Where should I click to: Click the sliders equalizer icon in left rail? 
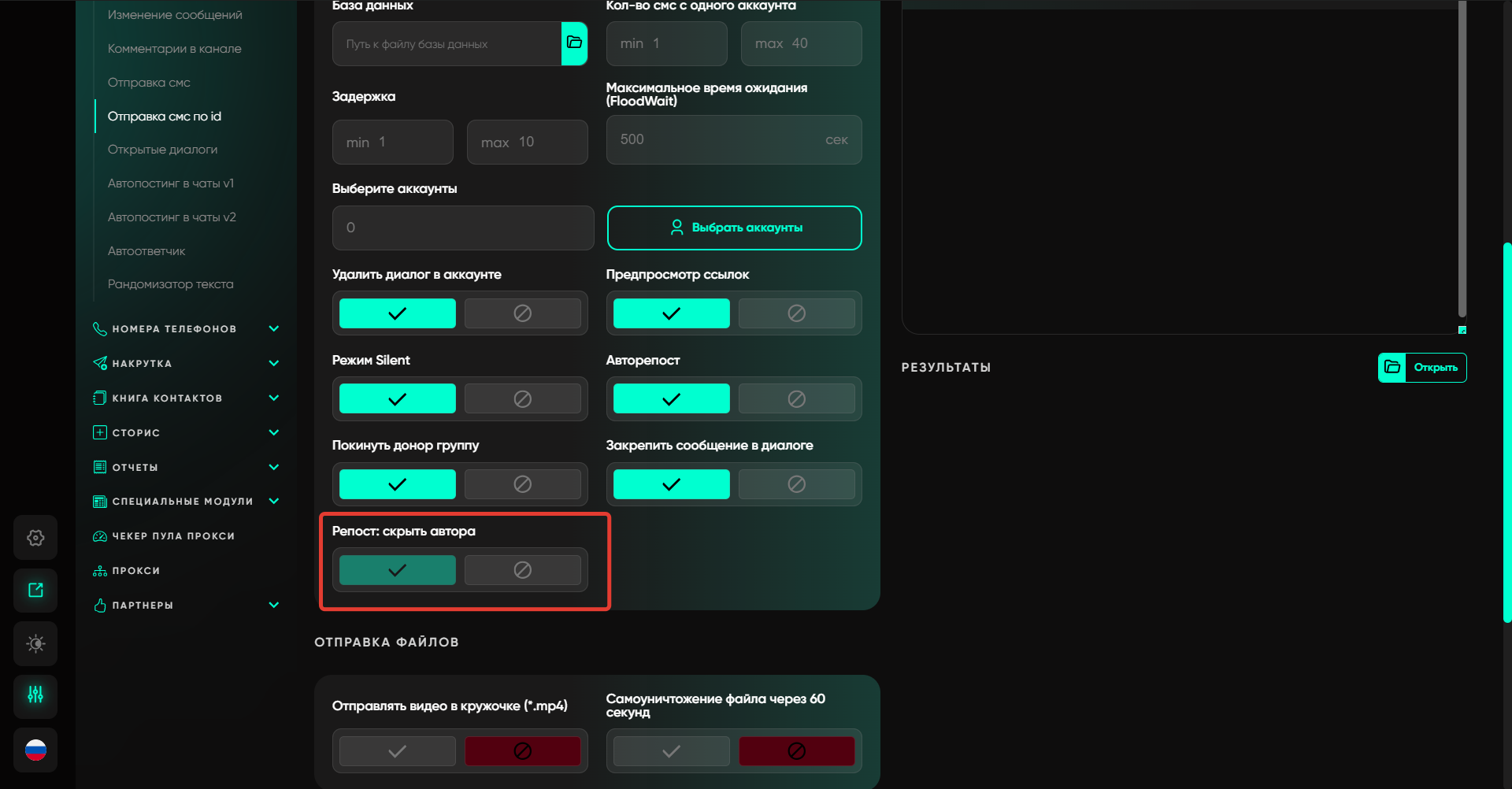(x=35, y=695)
